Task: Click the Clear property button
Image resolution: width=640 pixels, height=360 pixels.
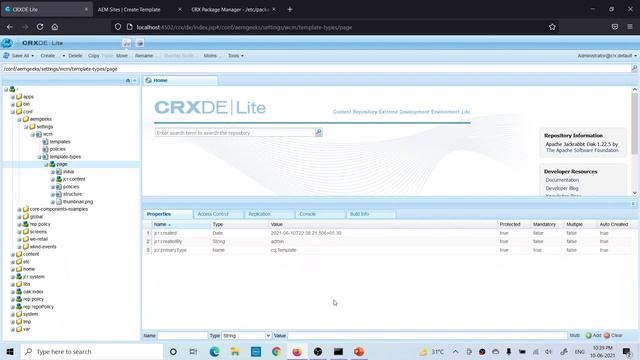Action: tap(613, 336)
